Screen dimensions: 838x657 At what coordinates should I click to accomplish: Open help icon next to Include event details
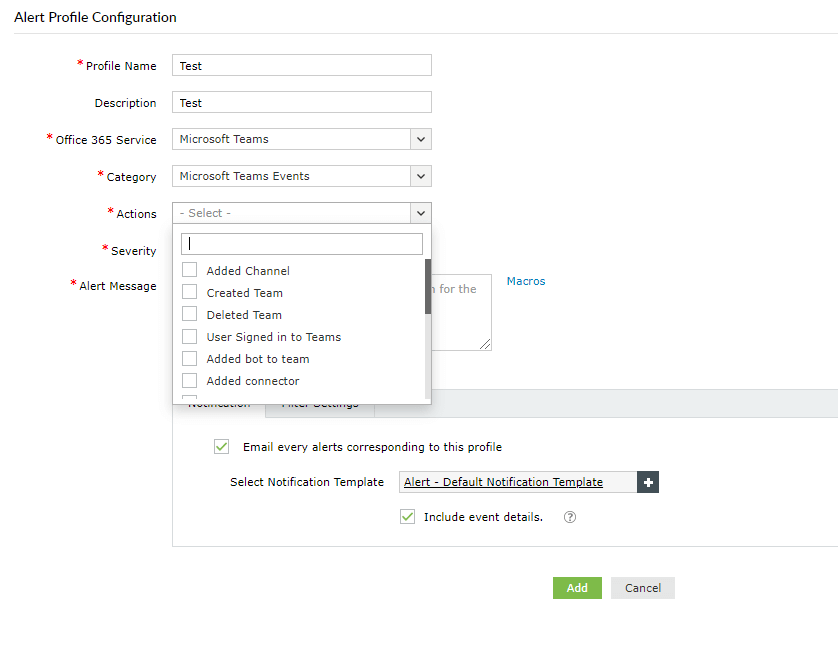click(570, 517)
